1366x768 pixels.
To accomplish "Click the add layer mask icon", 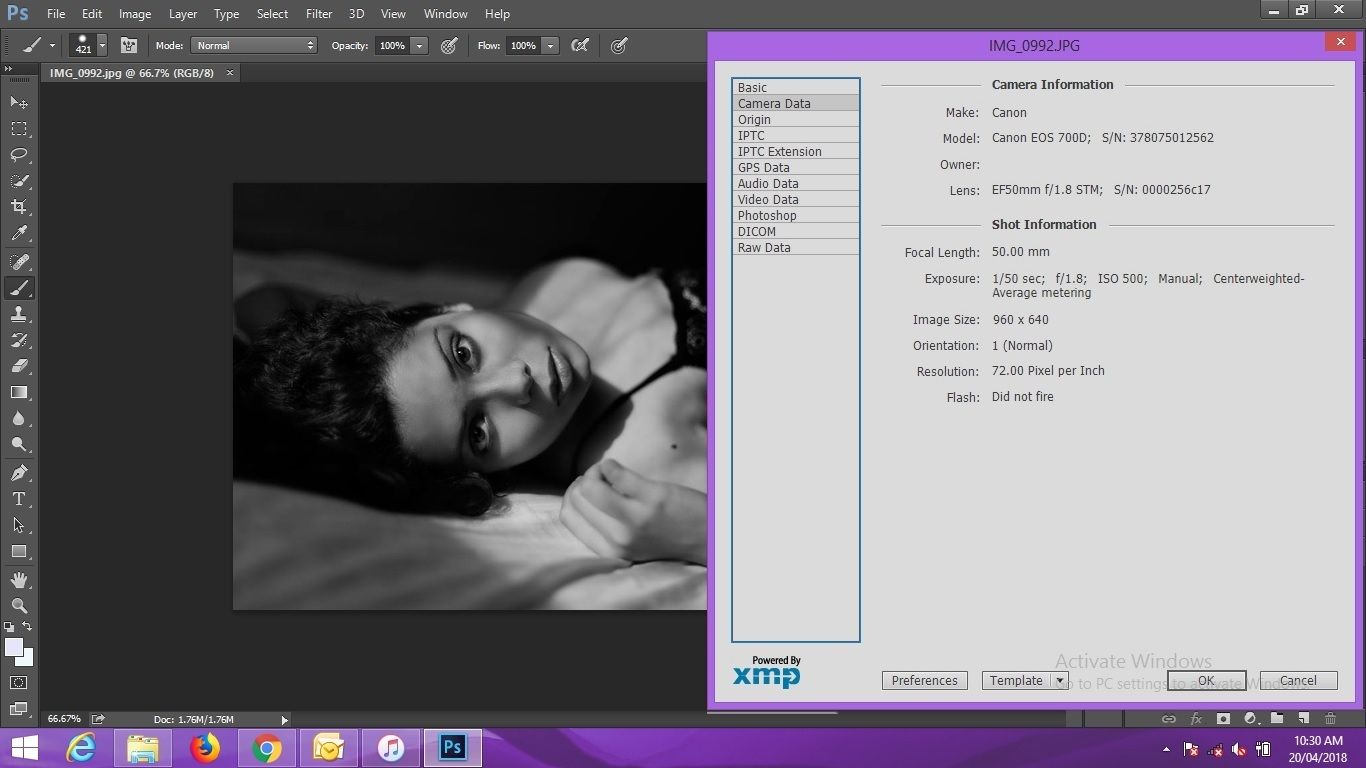I will point(1223,718).
